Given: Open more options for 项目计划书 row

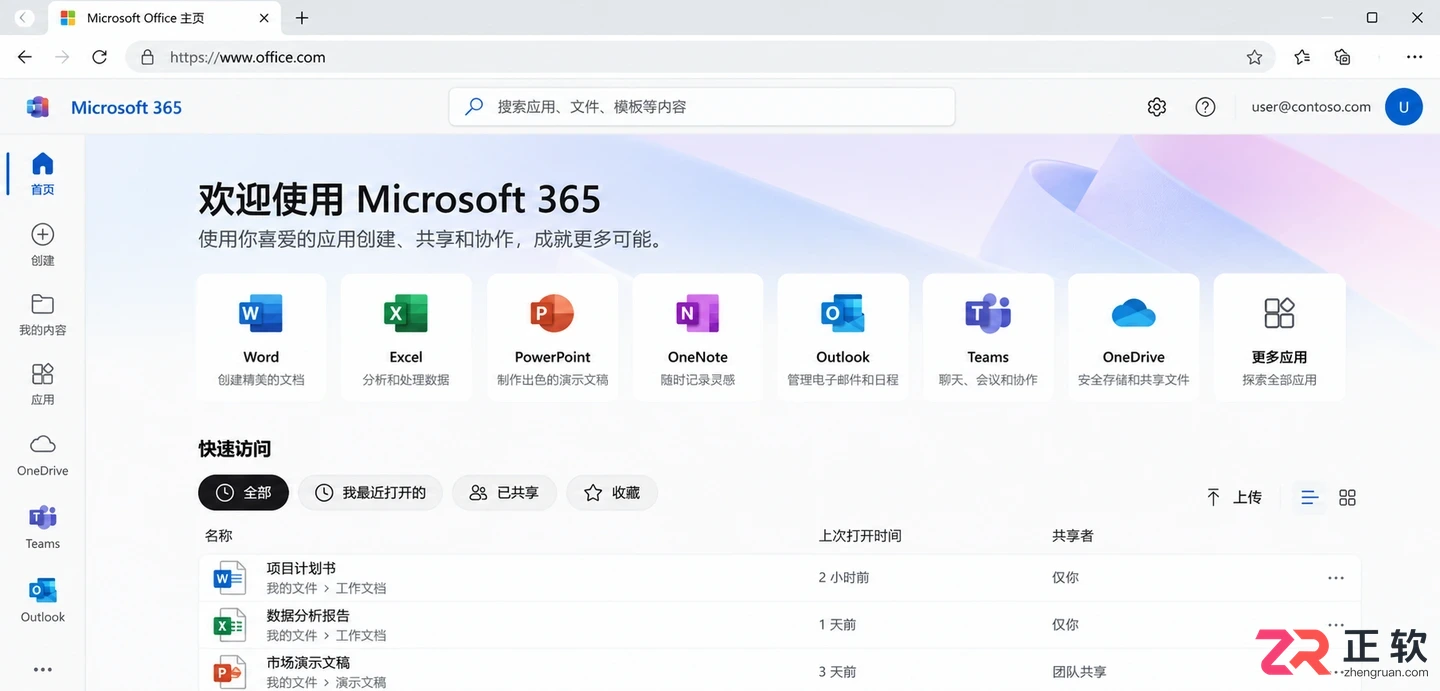Looking at the screenshot, I should (x=1335, y=578).
